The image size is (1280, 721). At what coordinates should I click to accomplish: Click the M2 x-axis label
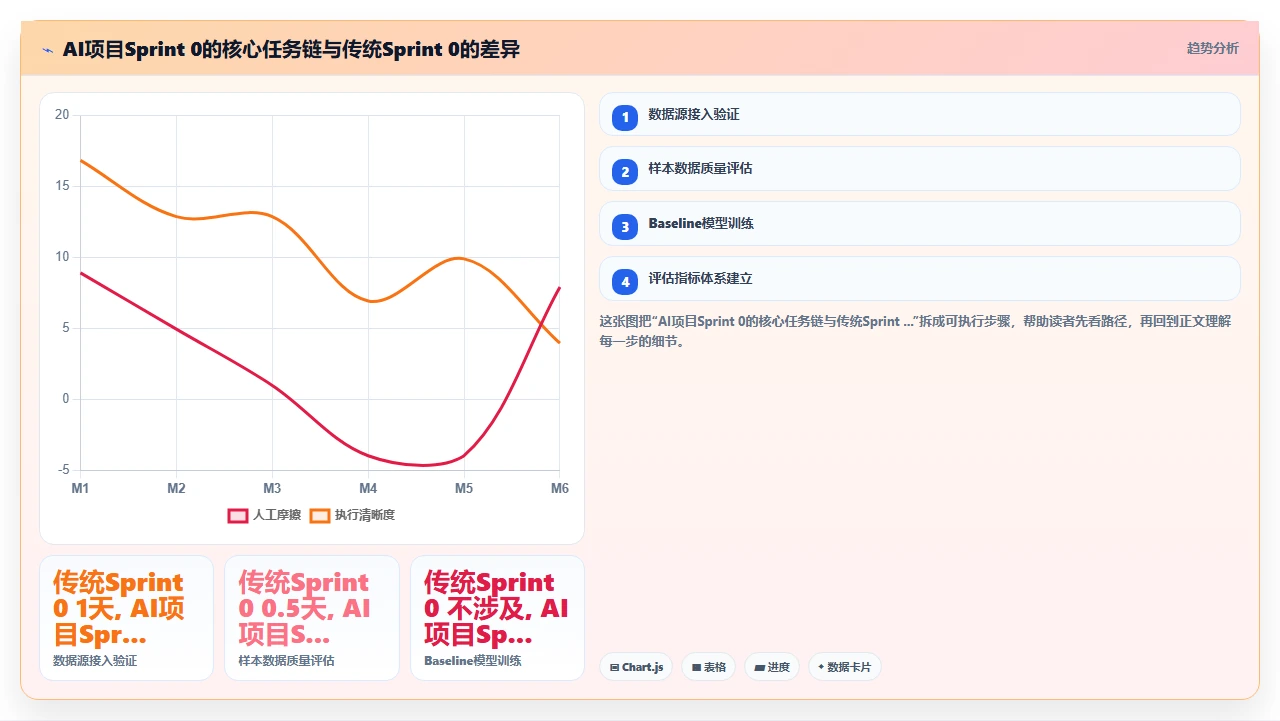tap(176, 488)
